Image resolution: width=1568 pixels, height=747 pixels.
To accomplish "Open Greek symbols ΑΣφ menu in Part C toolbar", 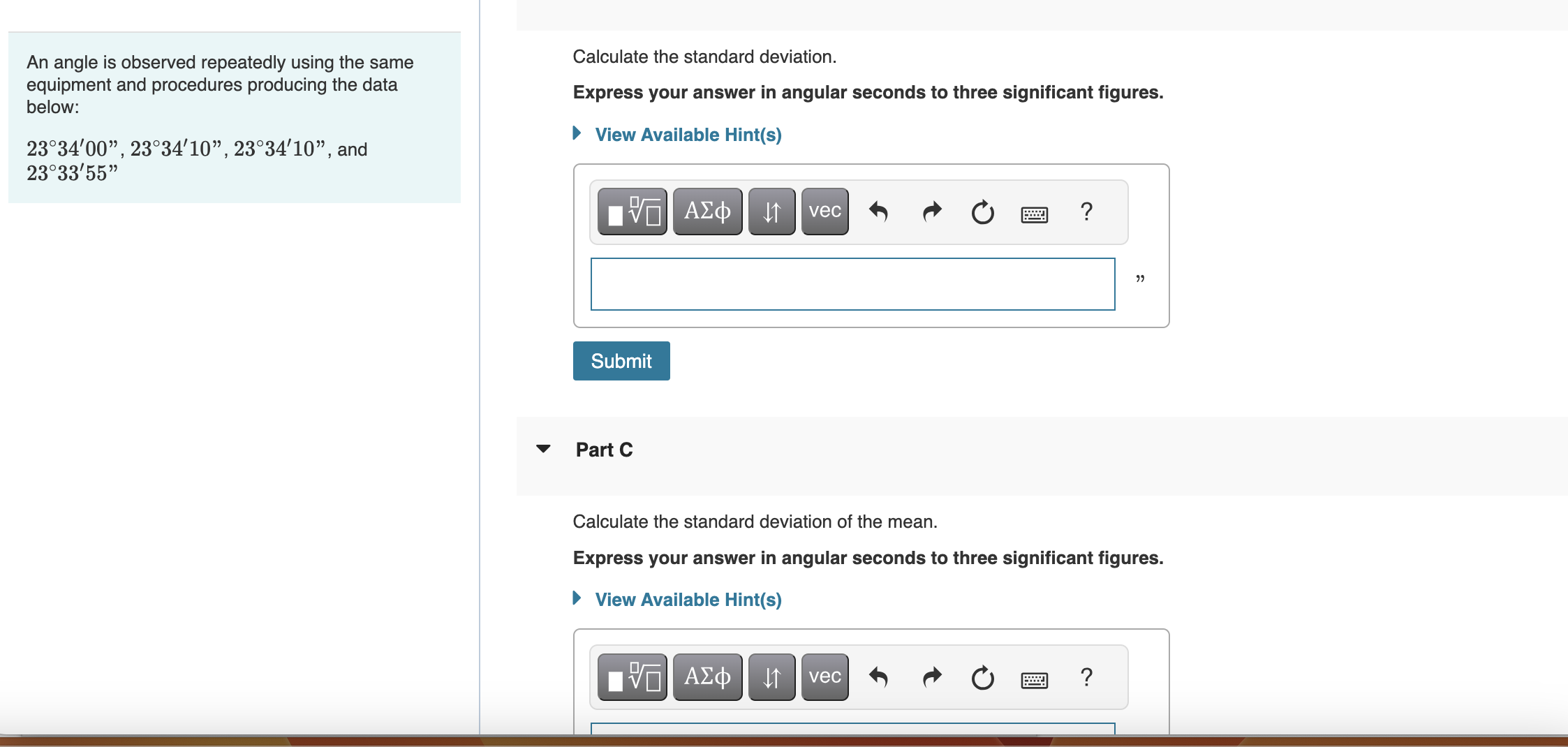I will [x=707, y=677].
